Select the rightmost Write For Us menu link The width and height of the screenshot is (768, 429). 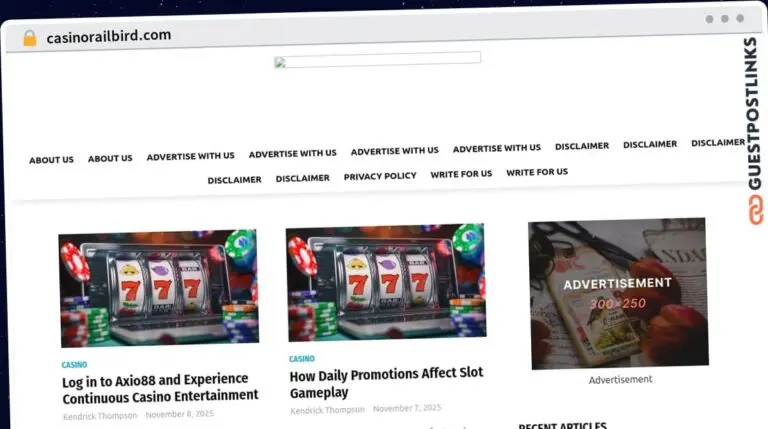[x=537, y=172]
